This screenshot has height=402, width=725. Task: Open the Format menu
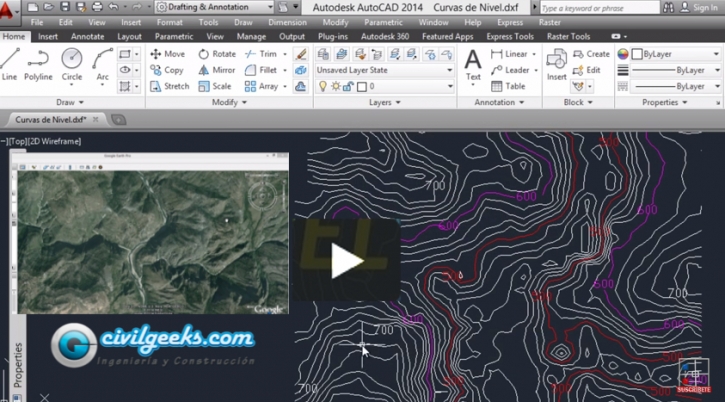click(169, 22)
